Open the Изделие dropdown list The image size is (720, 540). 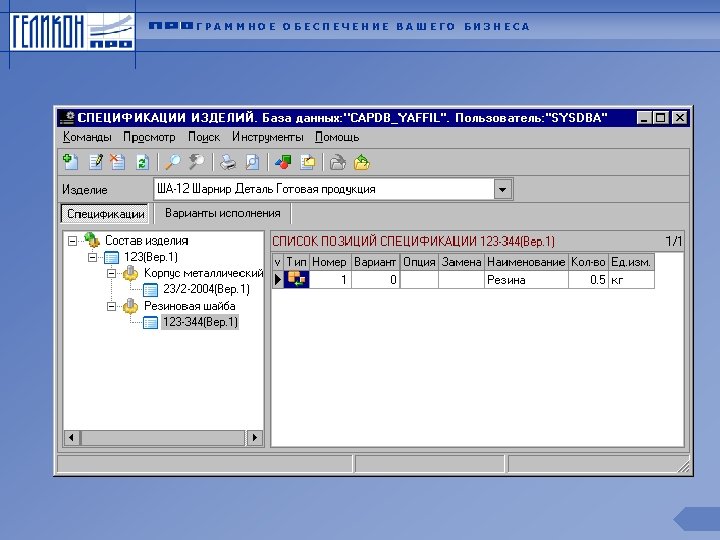(x=503, y=189)
